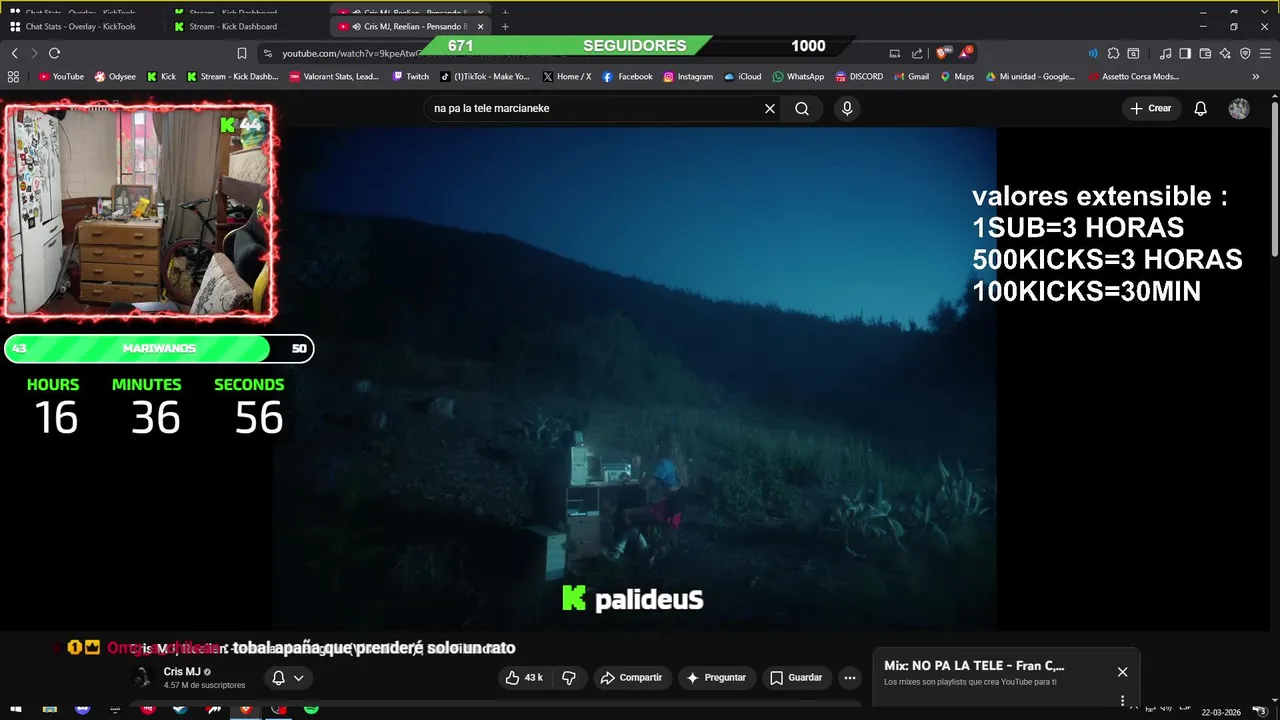Click the Preguntar button
The image size is (1280, 720).
click(716, 678)
